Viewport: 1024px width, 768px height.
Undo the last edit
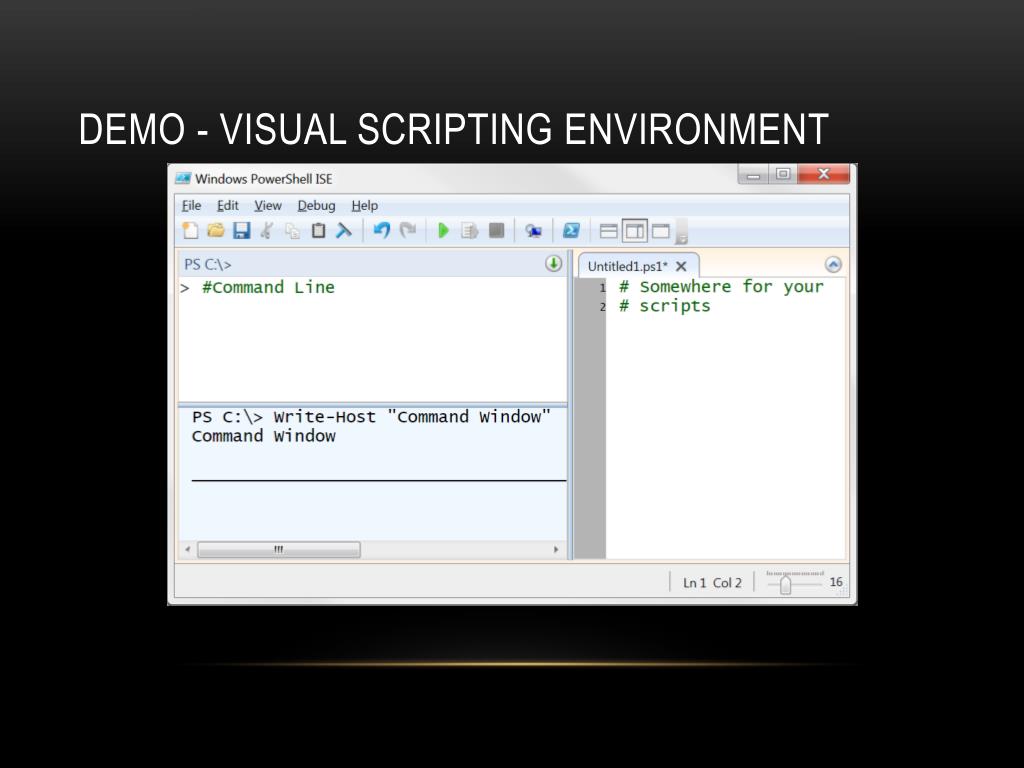382,231
